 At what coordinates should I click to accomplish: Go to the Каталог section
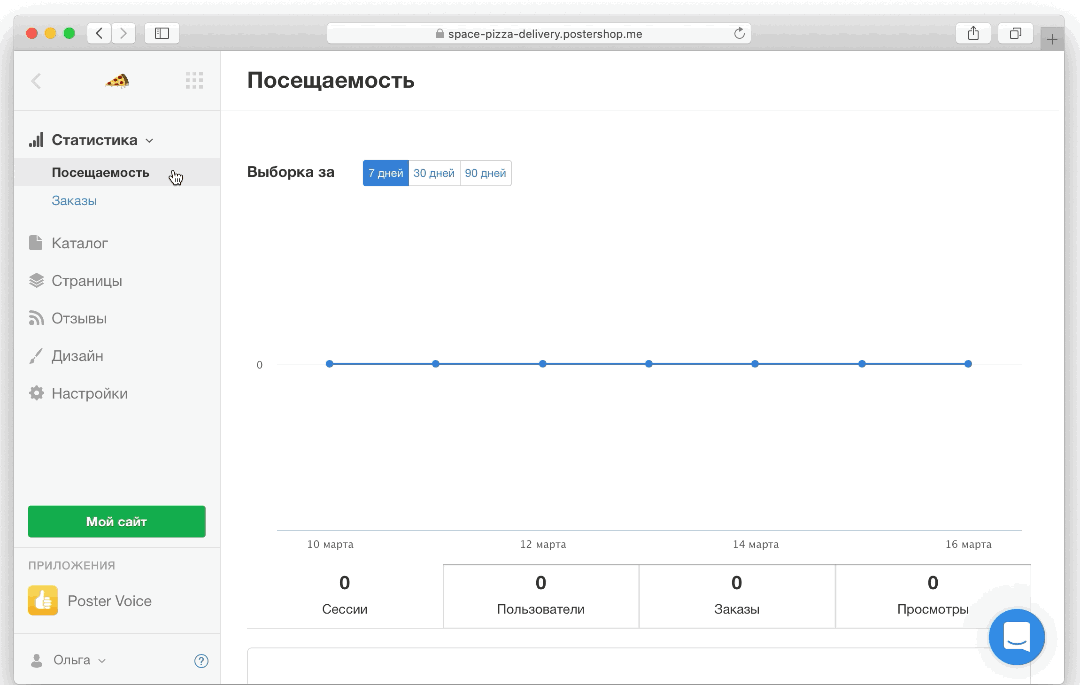[x=79, y=243]
